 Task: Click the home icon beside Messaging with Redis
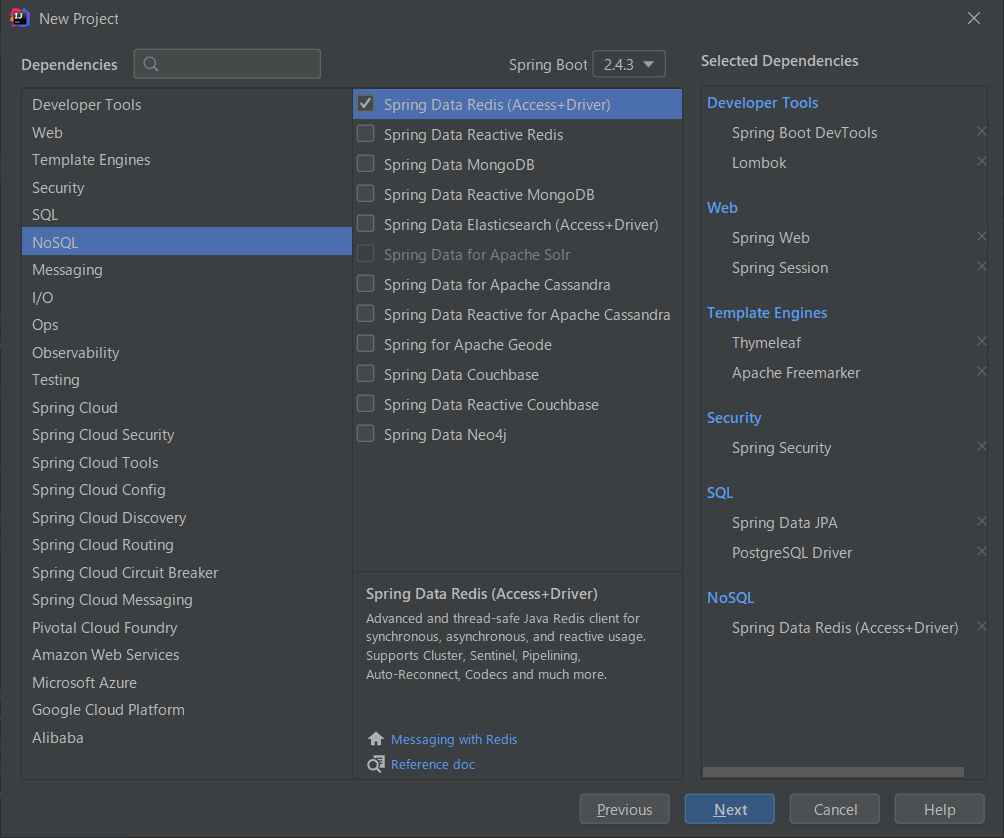coord(376,739)
